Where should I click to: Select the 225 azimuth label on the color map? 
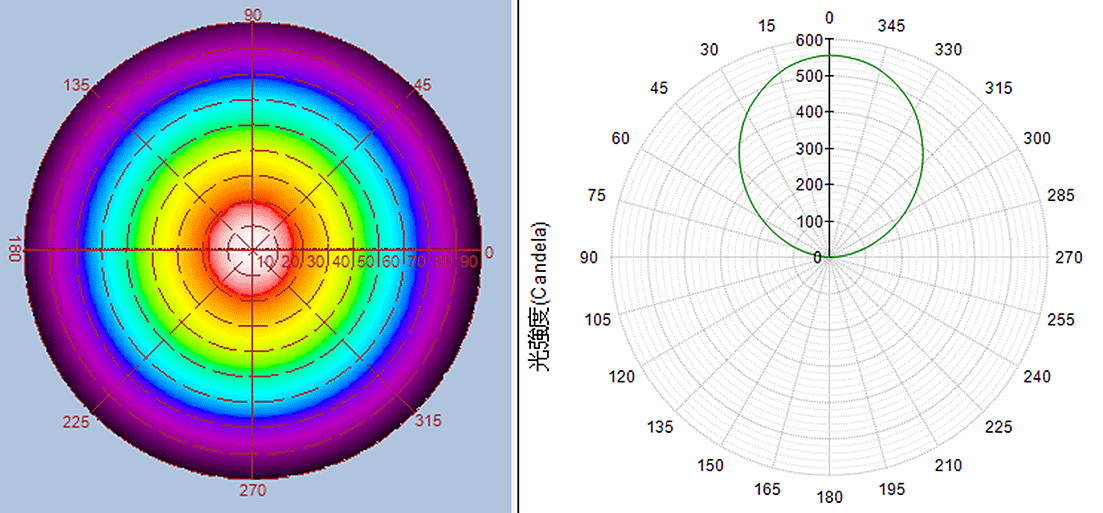pyautogui.click(x=77, y=421)
